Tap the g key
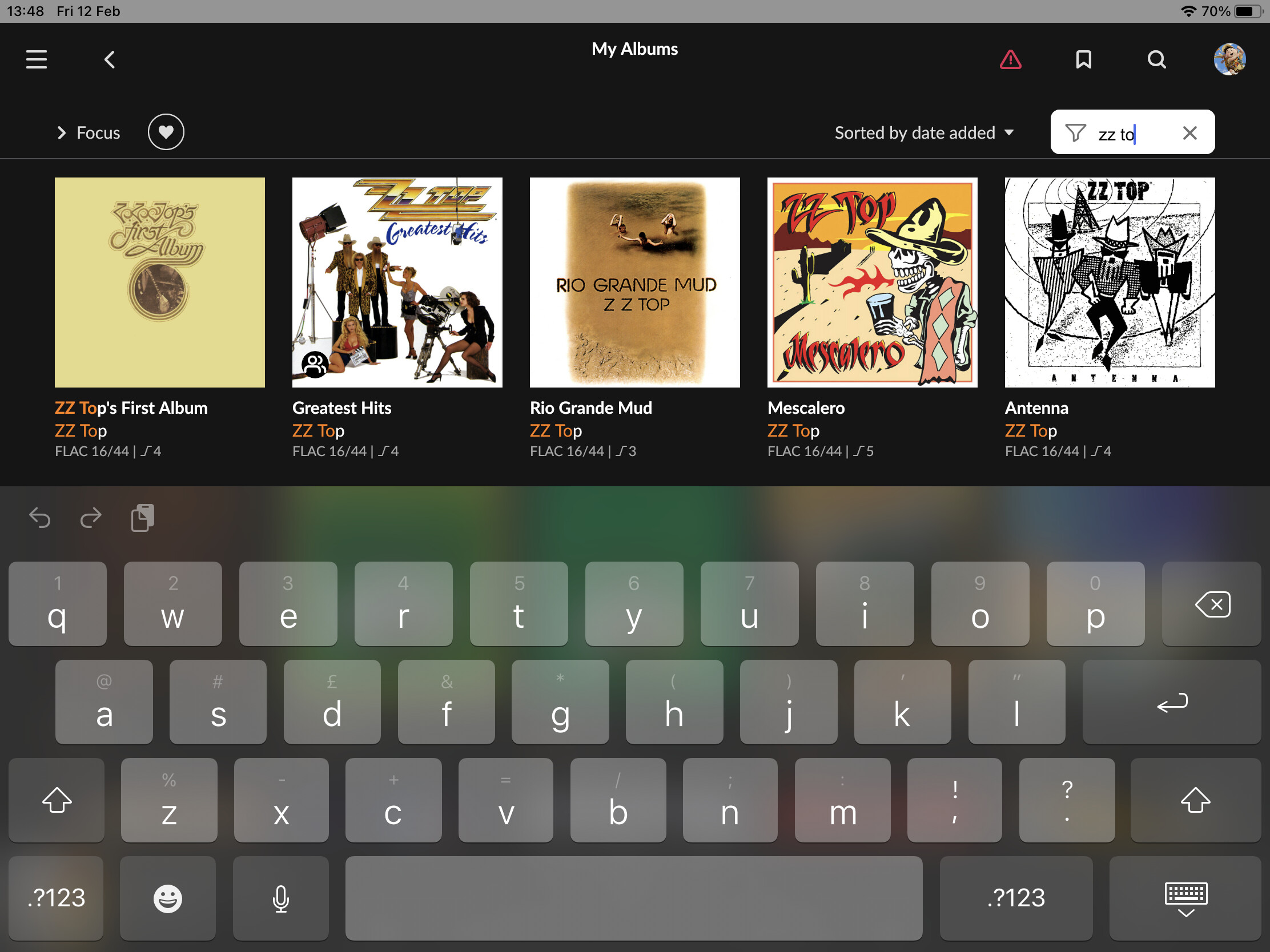 click(x=560, y=703)
